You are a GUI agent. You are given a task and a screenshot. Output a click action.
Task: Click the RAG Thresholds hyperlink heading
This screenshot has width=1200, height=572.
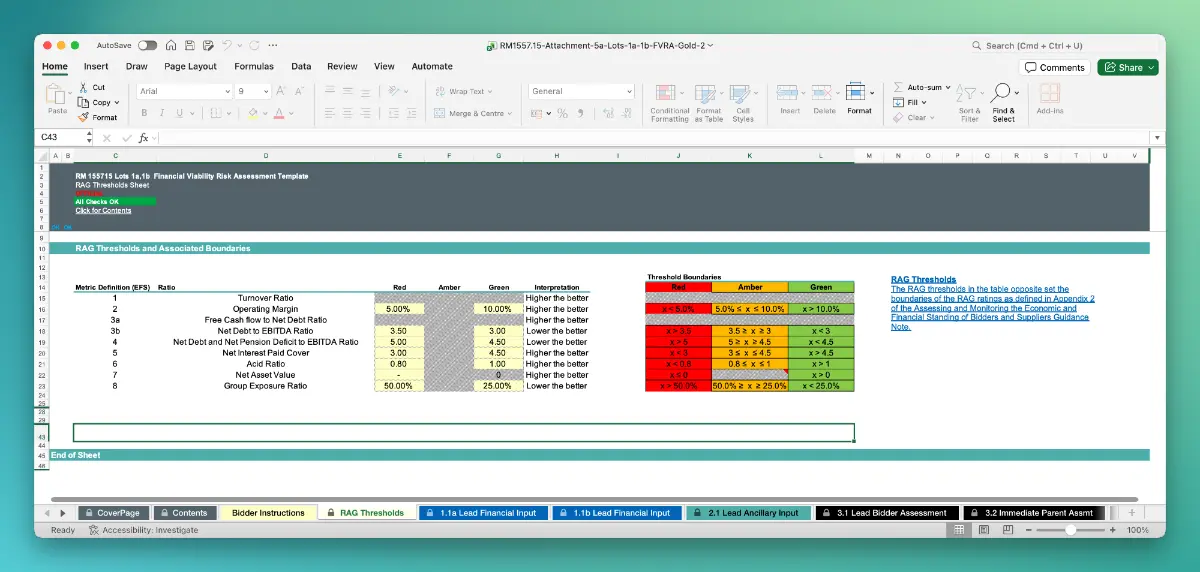923,279
